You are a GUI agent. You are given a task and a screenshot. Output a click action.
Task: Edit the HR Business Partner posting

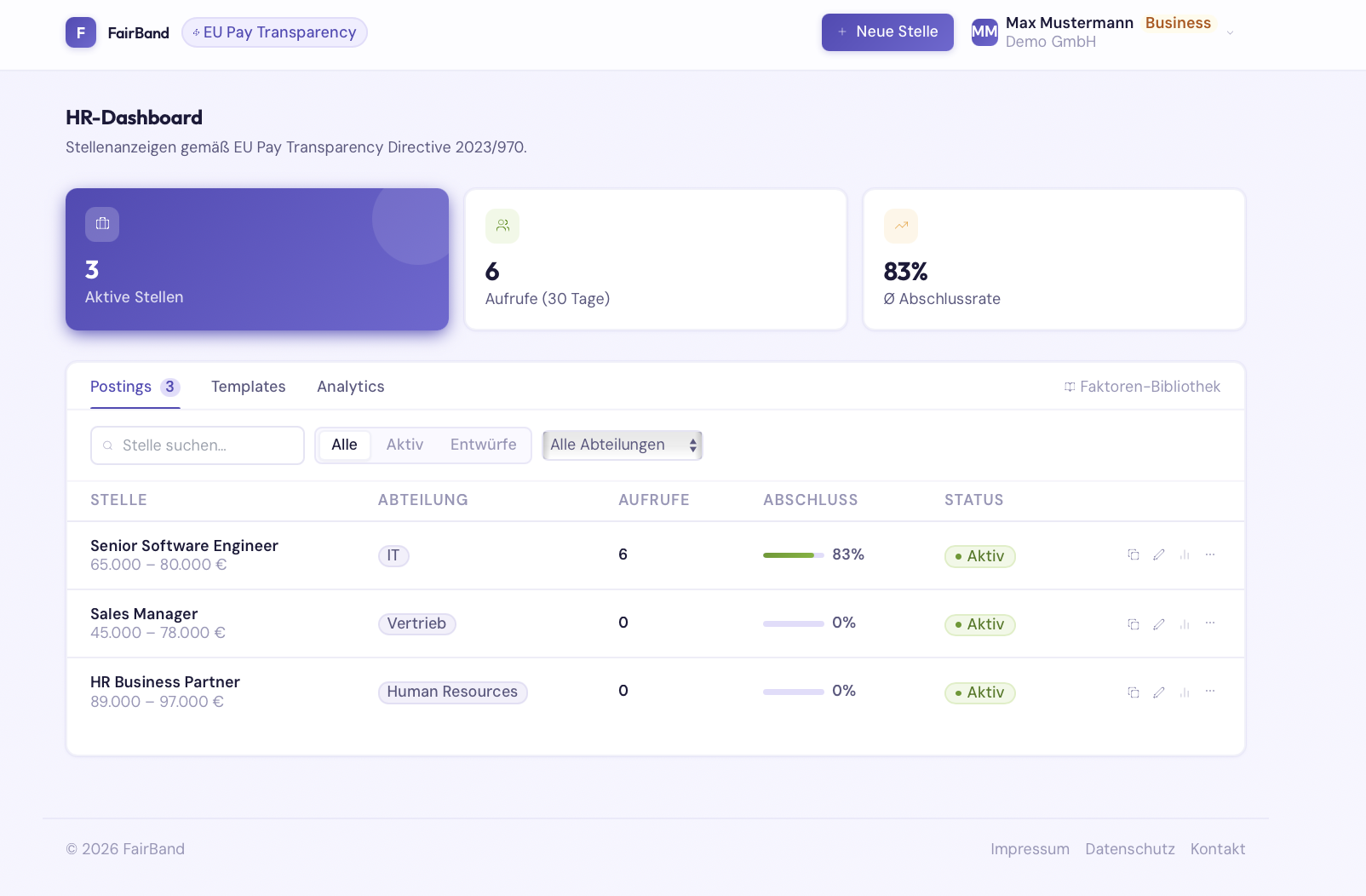pyautogui.click(x=1159, y=692)
